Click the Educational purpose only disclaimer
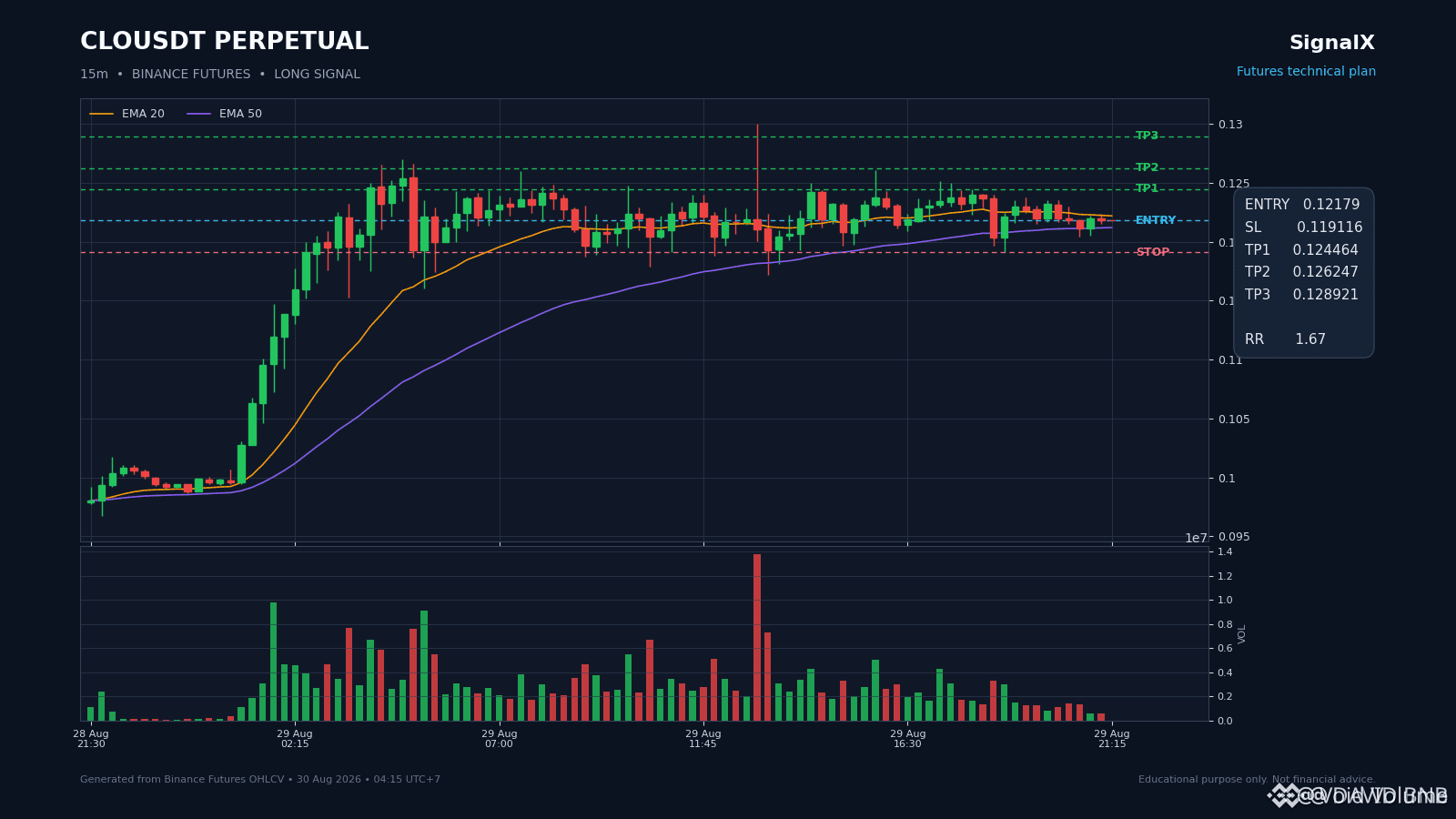 pyautogui.click(x=1257, y=780)
